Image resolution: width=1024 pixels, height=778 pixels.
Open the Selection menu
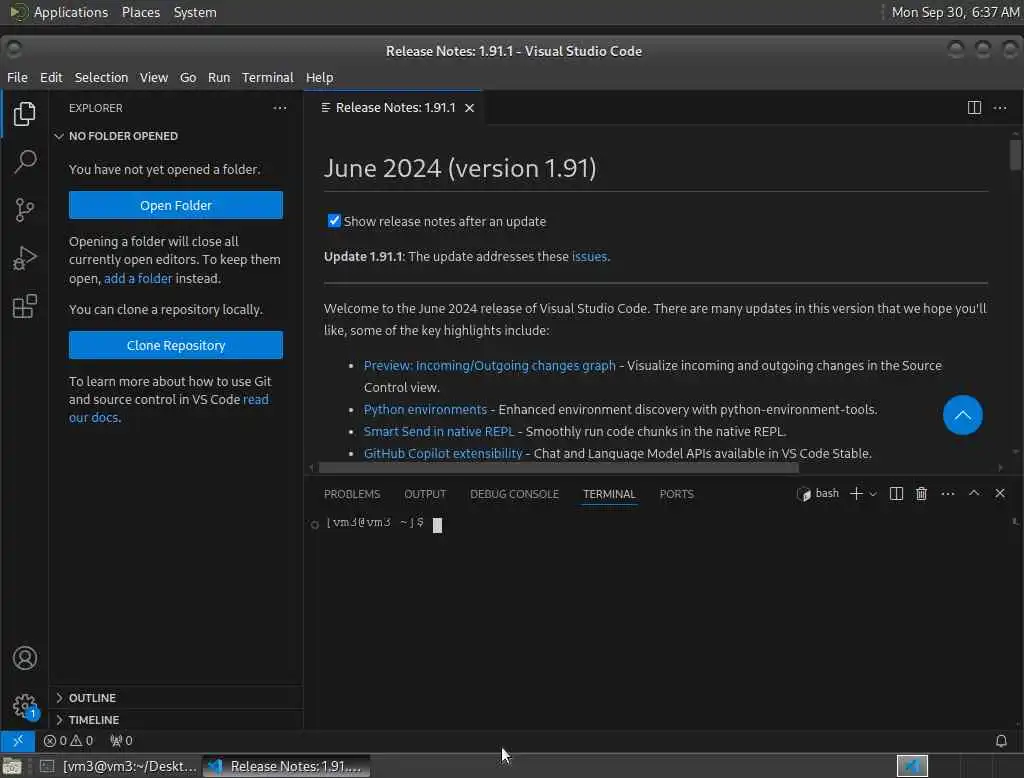101,77
